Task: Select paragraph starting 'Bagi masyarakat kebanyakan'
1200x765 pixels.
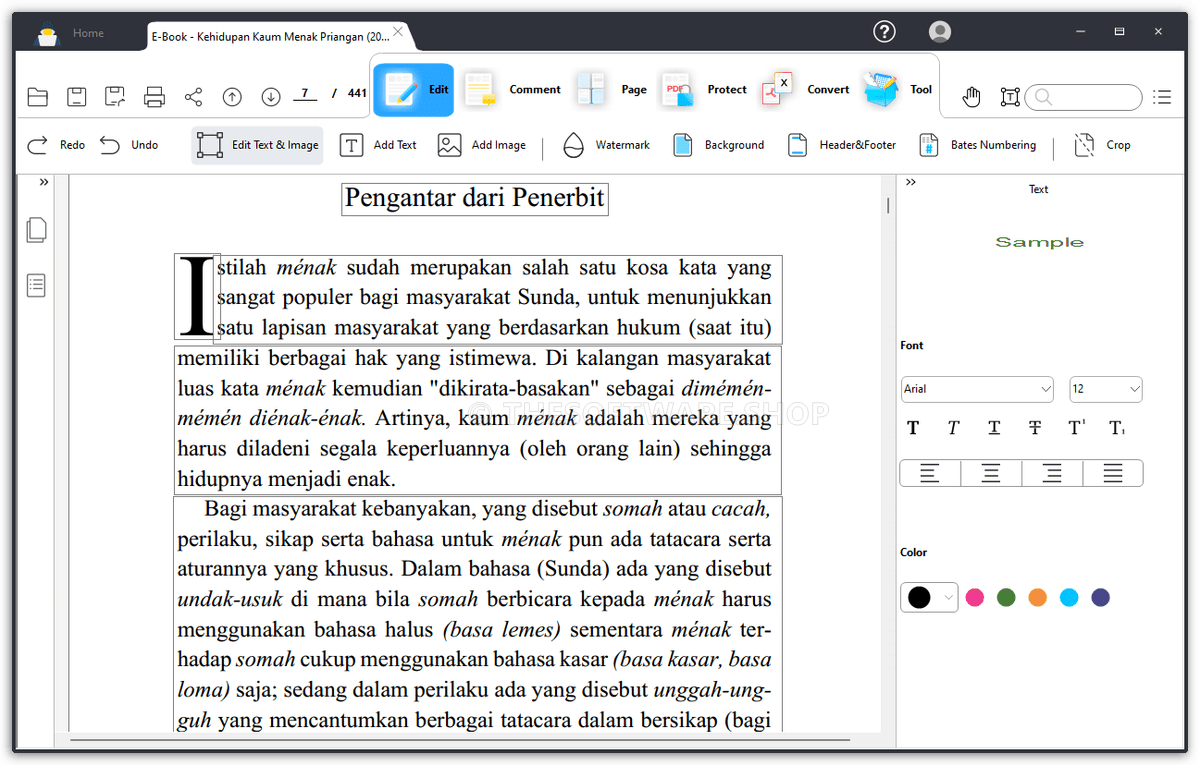Action: (477, 615)
